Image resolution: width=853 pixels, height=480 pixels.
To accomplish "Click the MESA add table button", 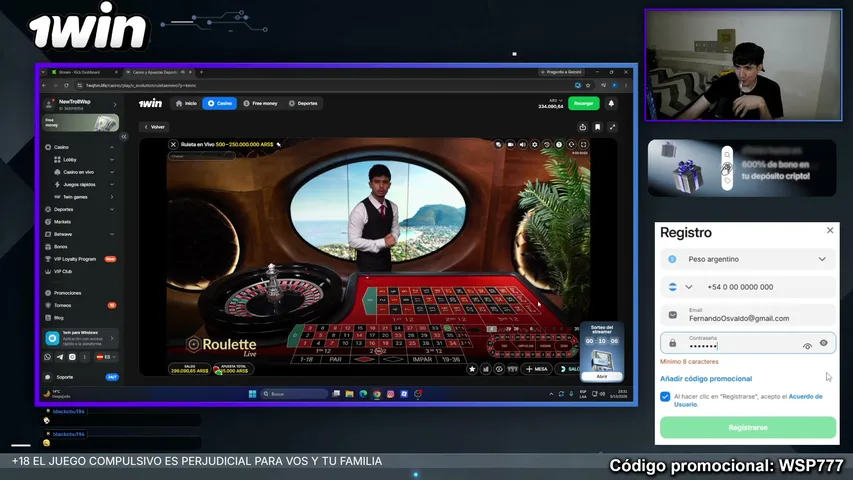I will 536,369.
